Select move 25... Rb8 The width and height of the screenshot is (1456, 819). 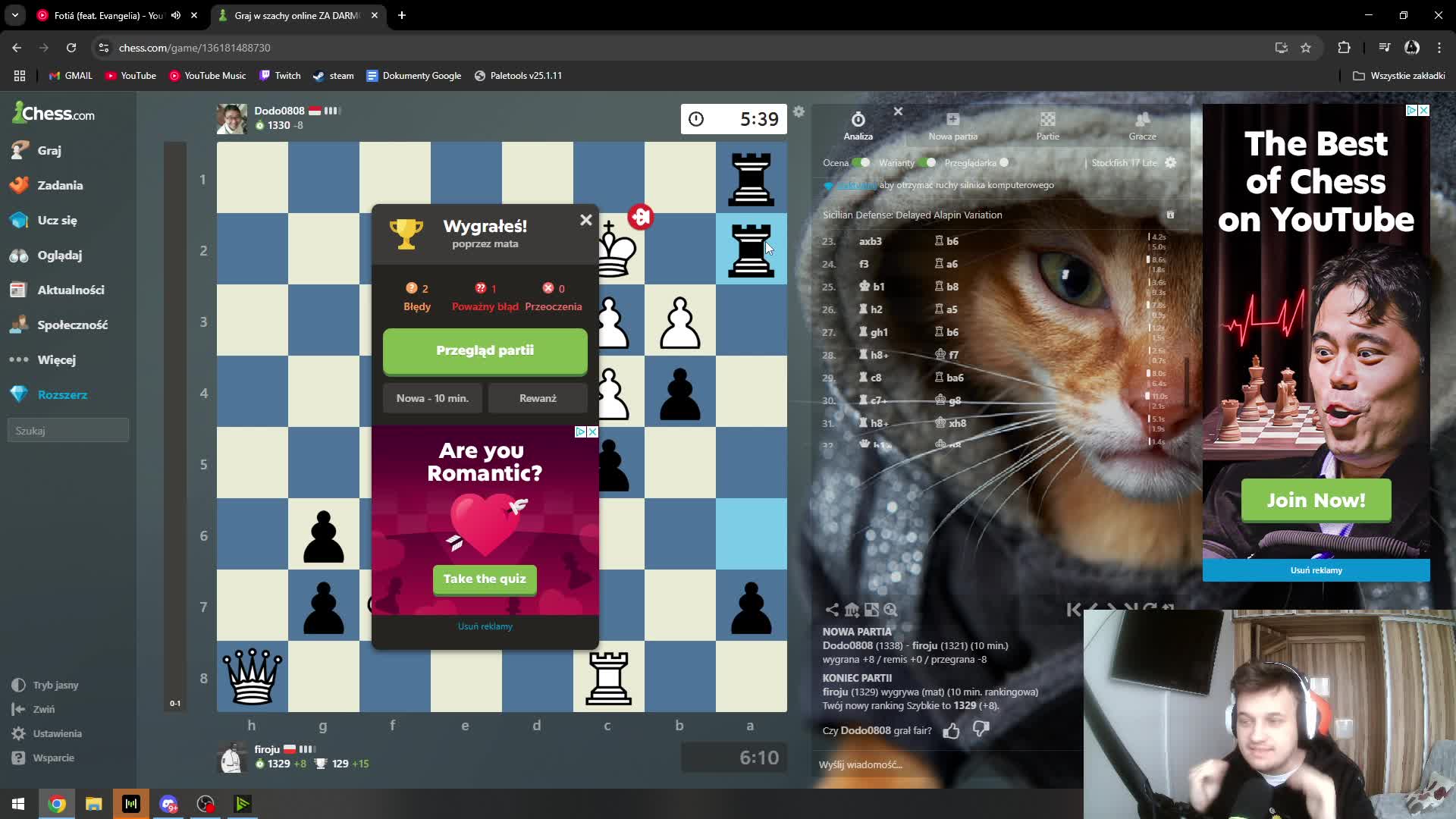pyautogui.click(x=946, y=287)
